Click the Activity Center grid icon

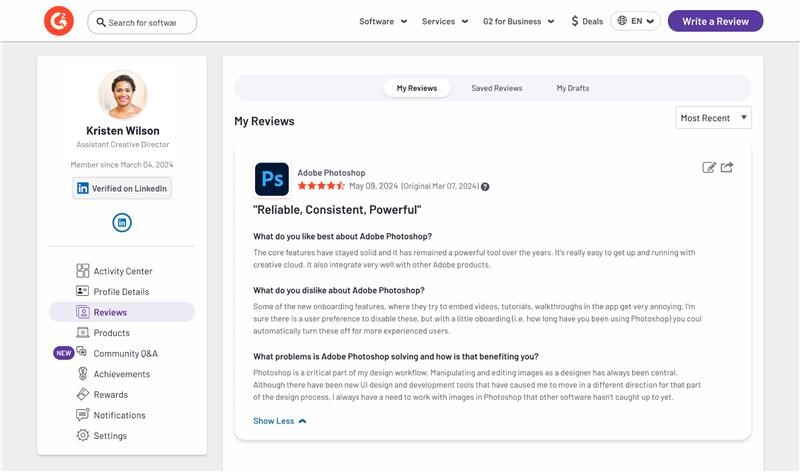(x=82, y=270)
